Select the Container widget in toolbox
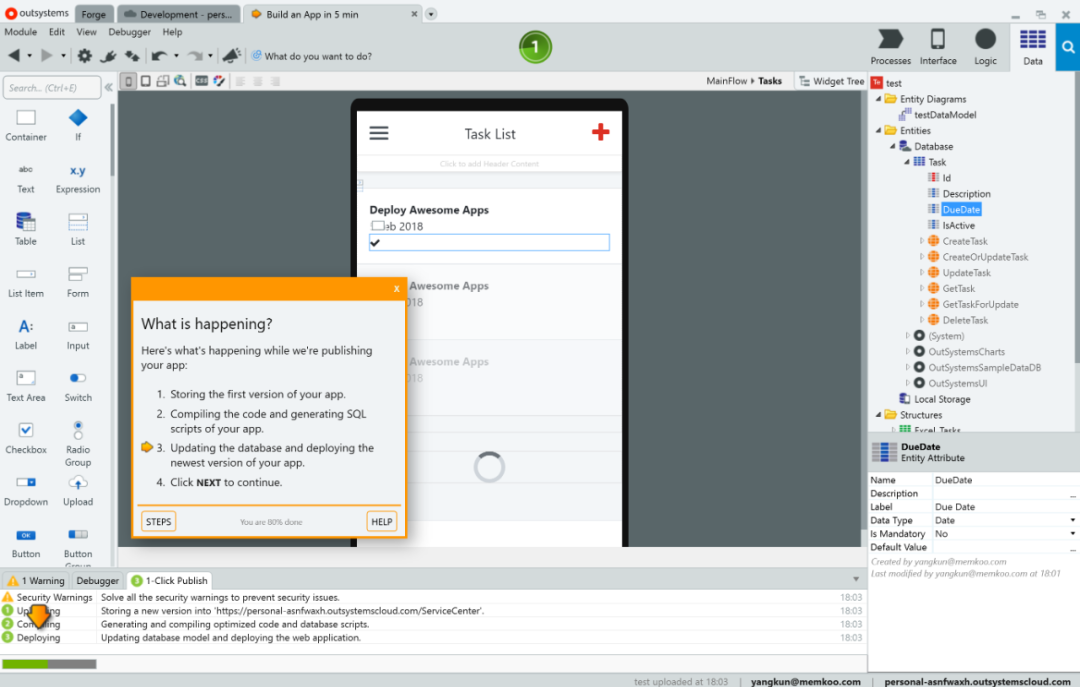This screenshot has height=687, width=1080. tap(26, 124)
